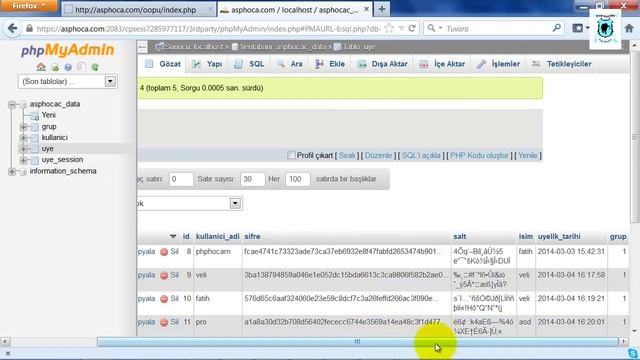Click the starting row input field showing 0
The image size is (640, 360).
tap(181, 179)
